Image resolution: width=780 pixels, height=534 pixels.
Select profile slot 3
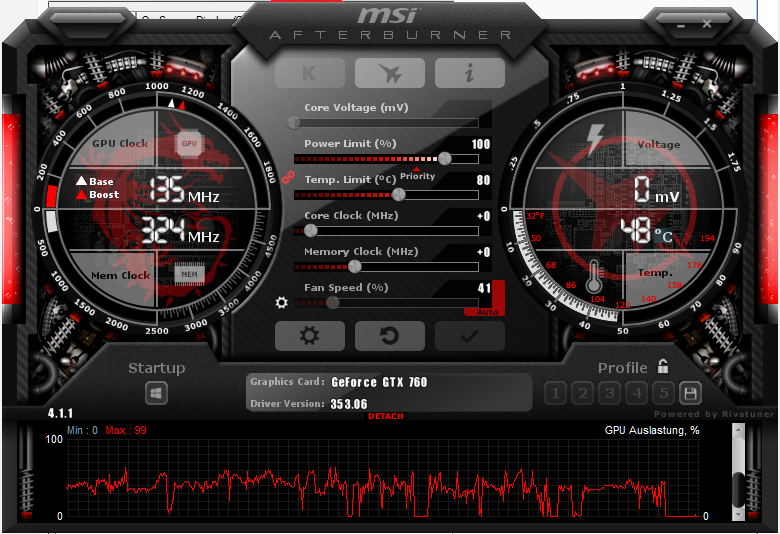[609, 394]
